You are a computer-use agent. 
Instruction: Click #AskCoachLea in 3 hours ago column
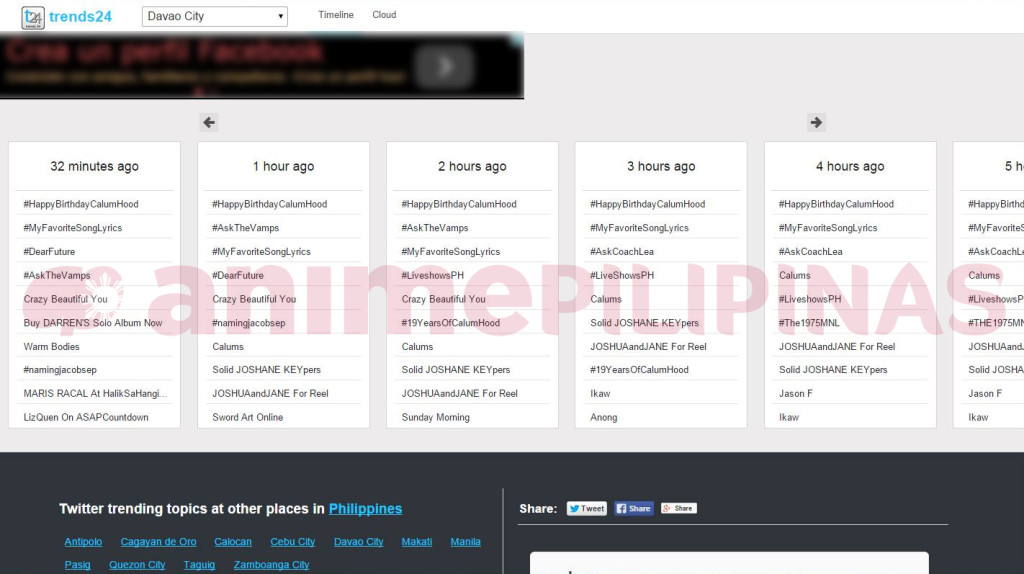click(x=622, y=251)
